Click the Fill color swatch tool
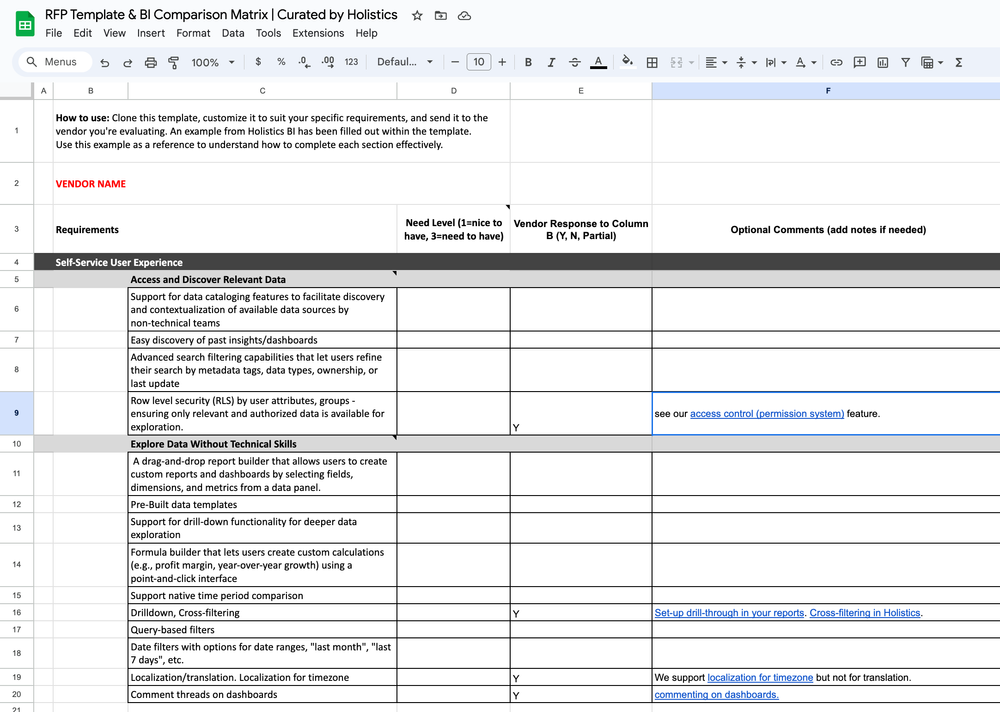 (x=627, y=61)
